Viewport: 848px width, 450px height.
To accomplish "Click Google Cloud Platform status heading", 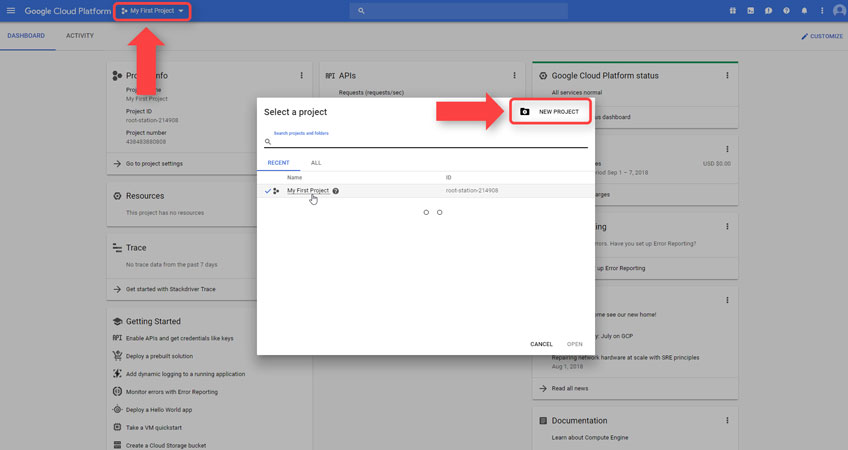I will click(x=605, y=76).
